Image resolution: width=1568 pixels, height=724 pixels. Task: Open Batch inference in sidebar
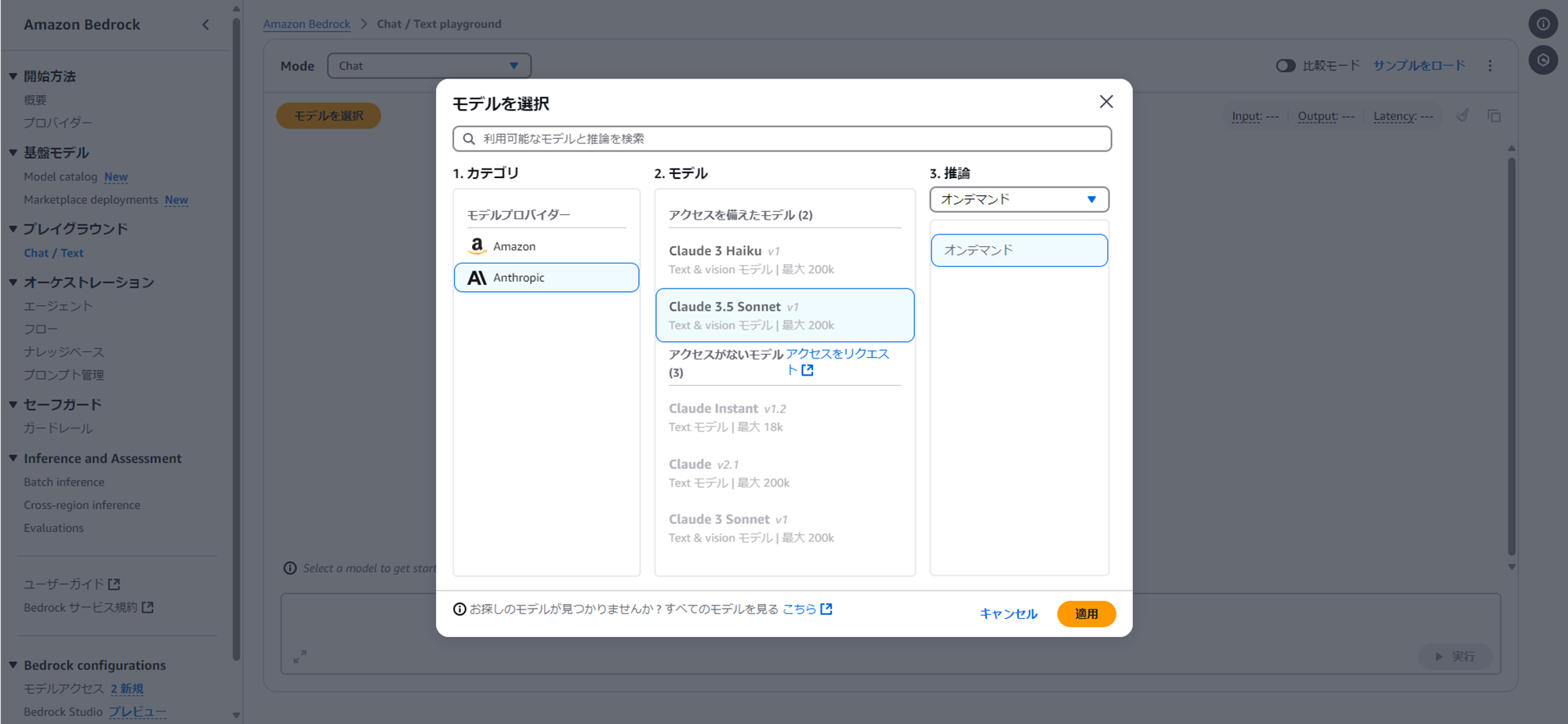click(x=64, y=482)
